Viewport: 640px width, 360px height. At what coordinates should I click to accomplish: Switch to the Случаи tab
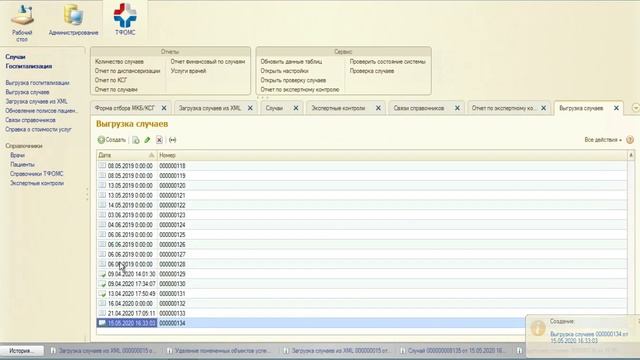click(x=274, y=108)
